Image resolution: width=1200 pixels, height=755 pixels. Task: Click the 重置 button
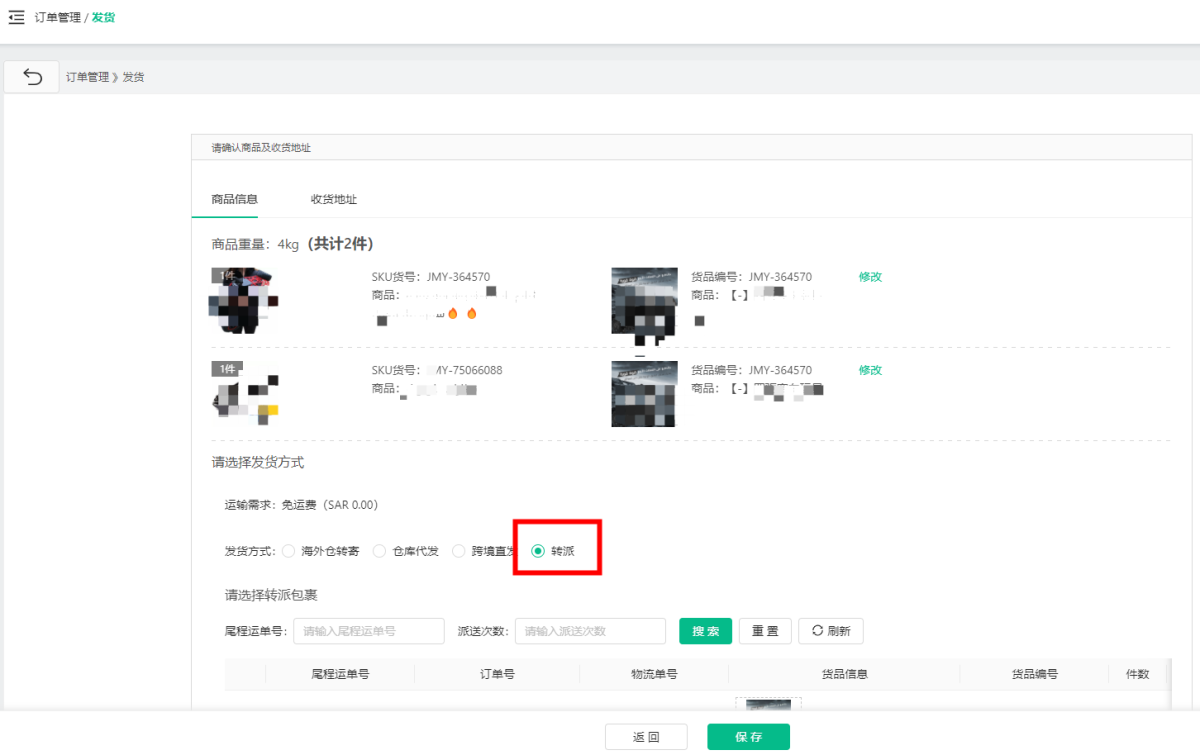click(x=765, y=631)
